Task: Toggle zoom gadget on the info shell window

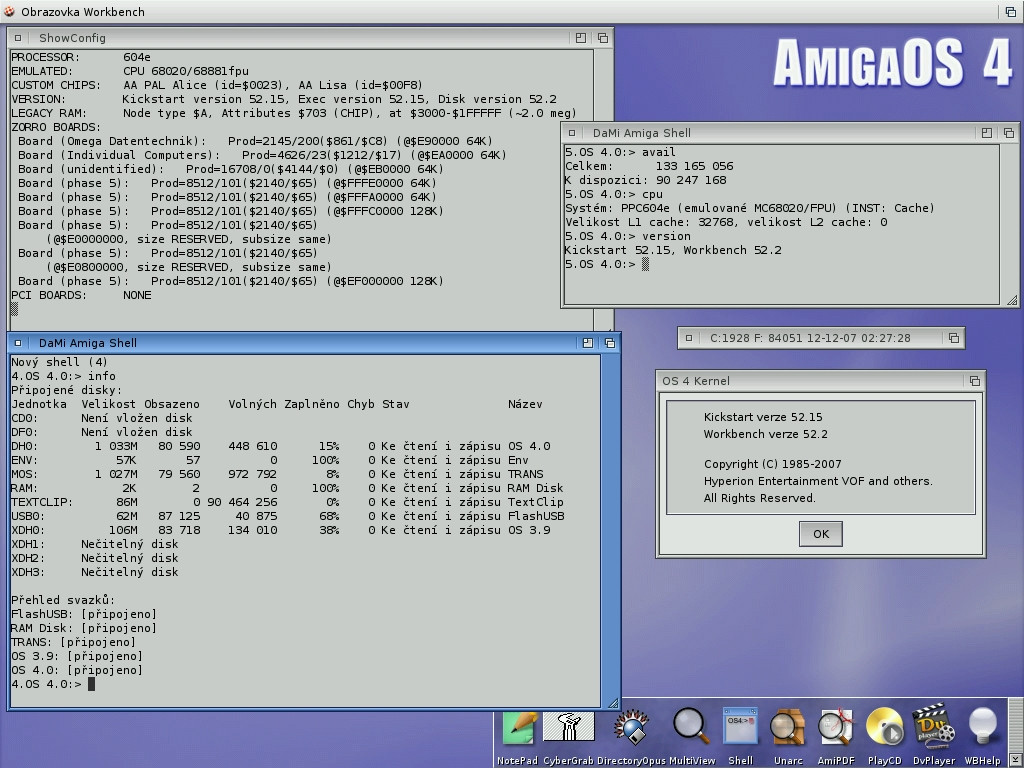Action: (x=587, y=343)
